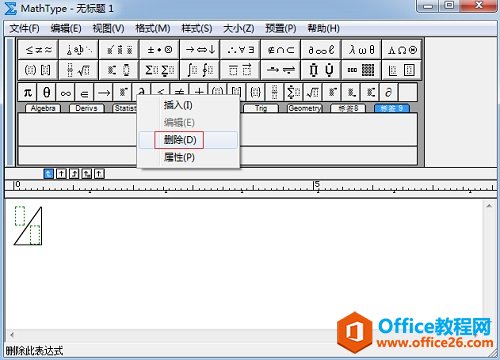Image resolution: width=500 pixels, height=360 pixels.
Task: Select the left-justified tab stop button
Action: click(49, 174)
